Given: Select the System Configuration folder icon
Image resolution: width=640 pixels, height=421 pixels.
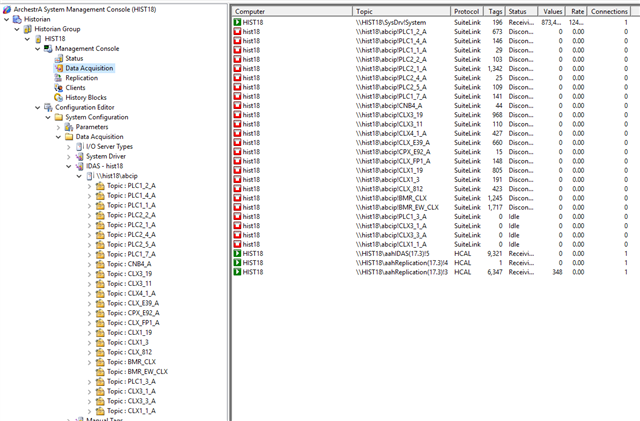Looking at the screenshot, I should coord(59,117).
